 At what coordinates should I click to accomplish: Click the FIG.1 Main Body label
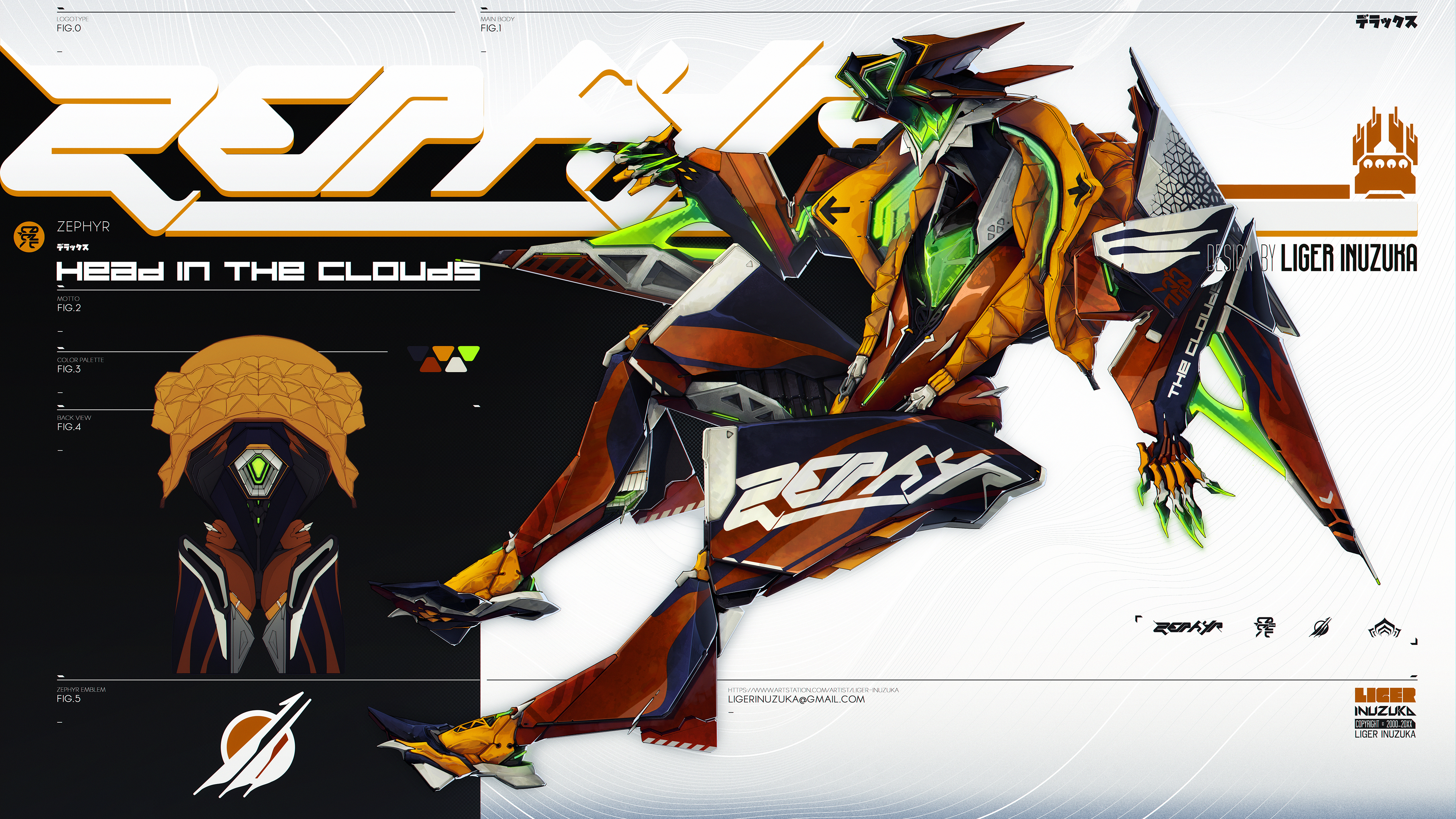(x=491, y=28)
